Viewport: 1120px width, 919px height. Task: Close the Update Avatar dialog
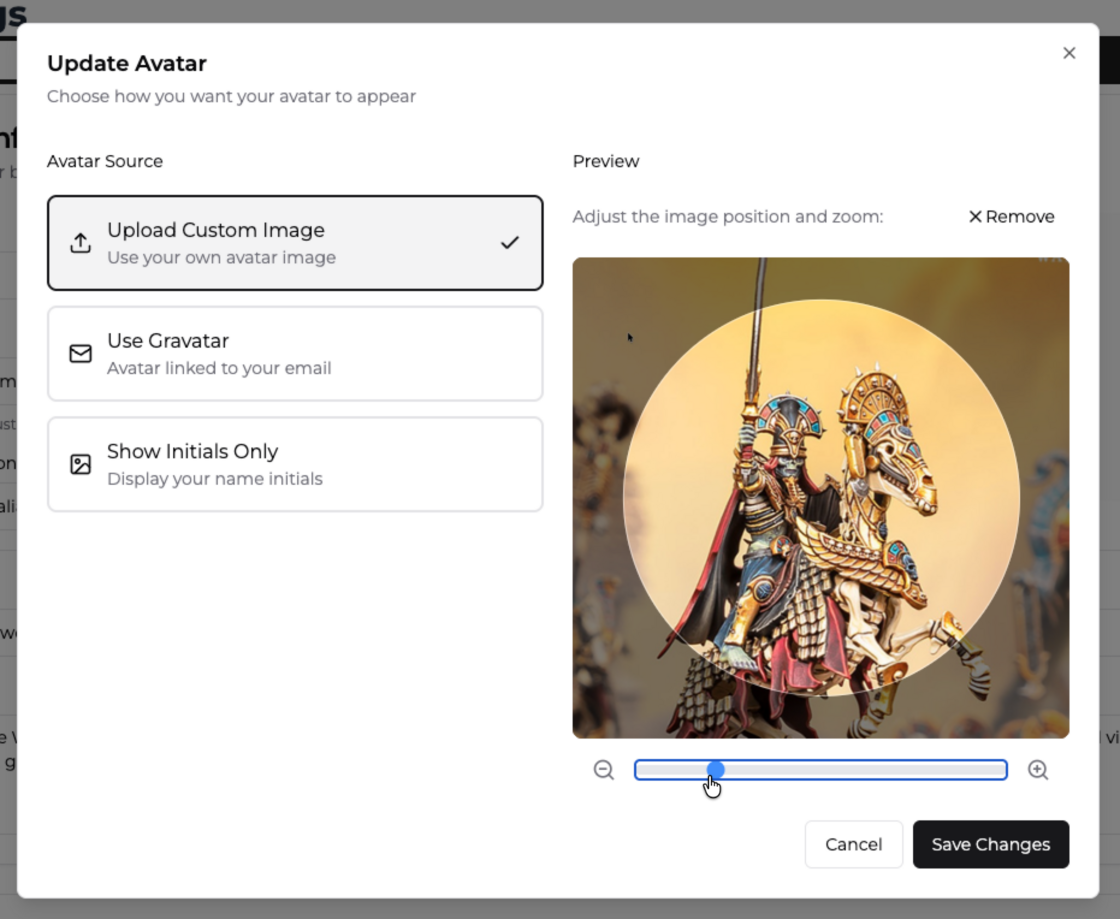tap(1069, 53)
